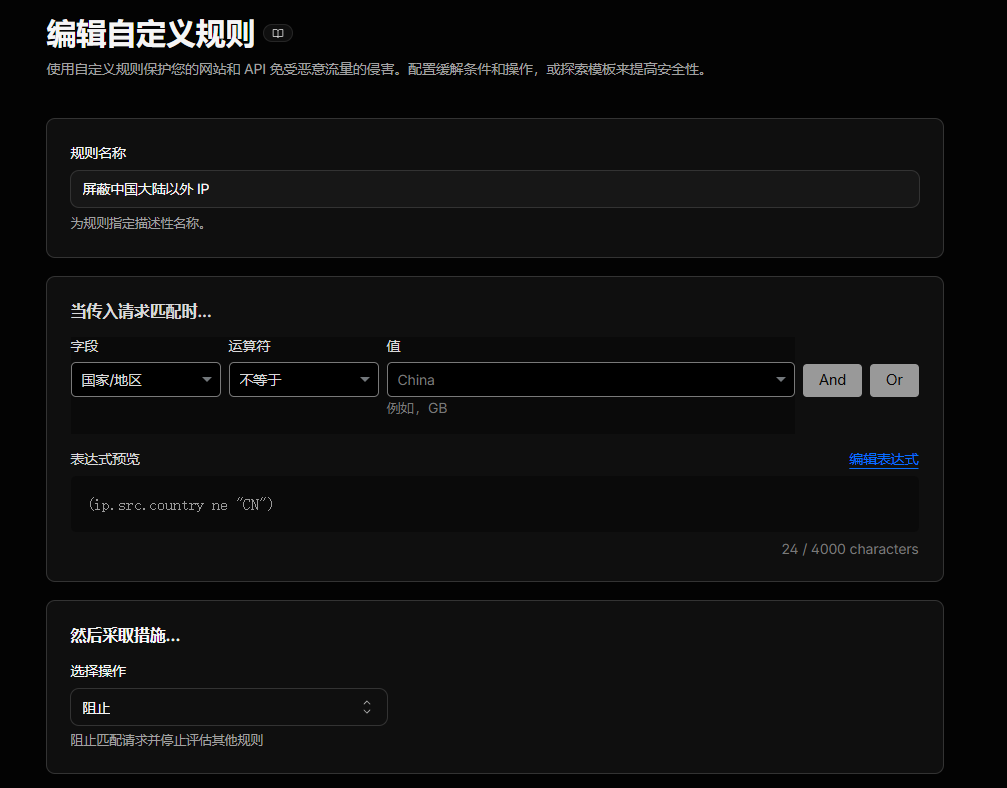Click the 然后采取措施 heading

[x=125, y=636]
